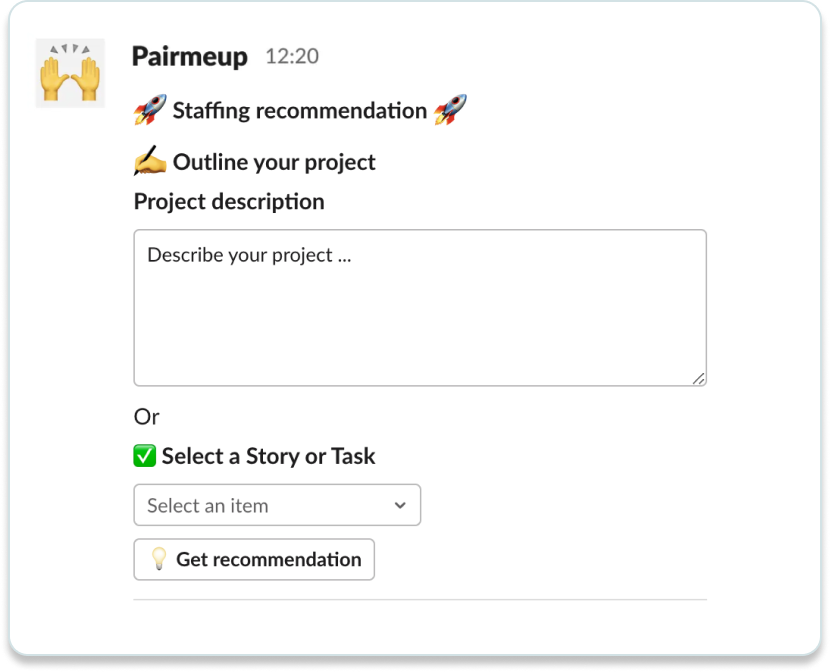Click the Outline your project heading
This screenshot has width=830, height=672.
click(274, 162)
